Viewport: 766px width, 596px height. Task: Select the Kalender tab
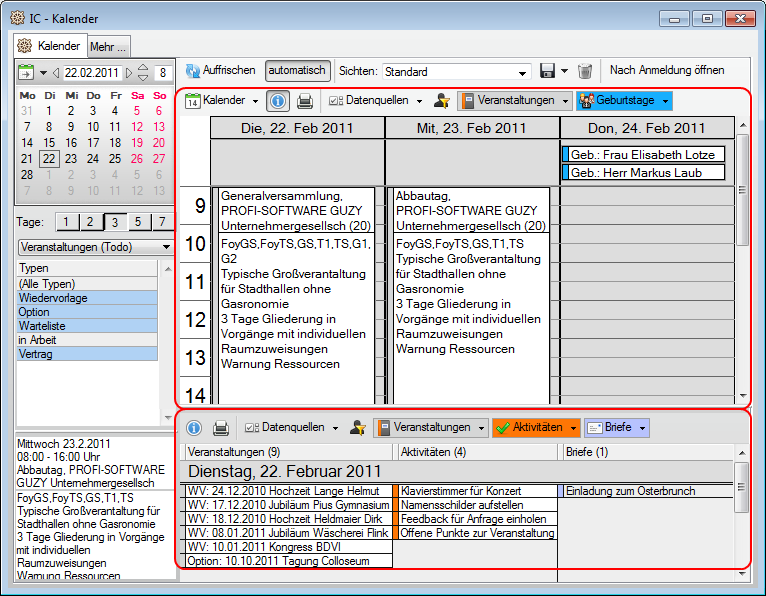(x=50, y=46)
